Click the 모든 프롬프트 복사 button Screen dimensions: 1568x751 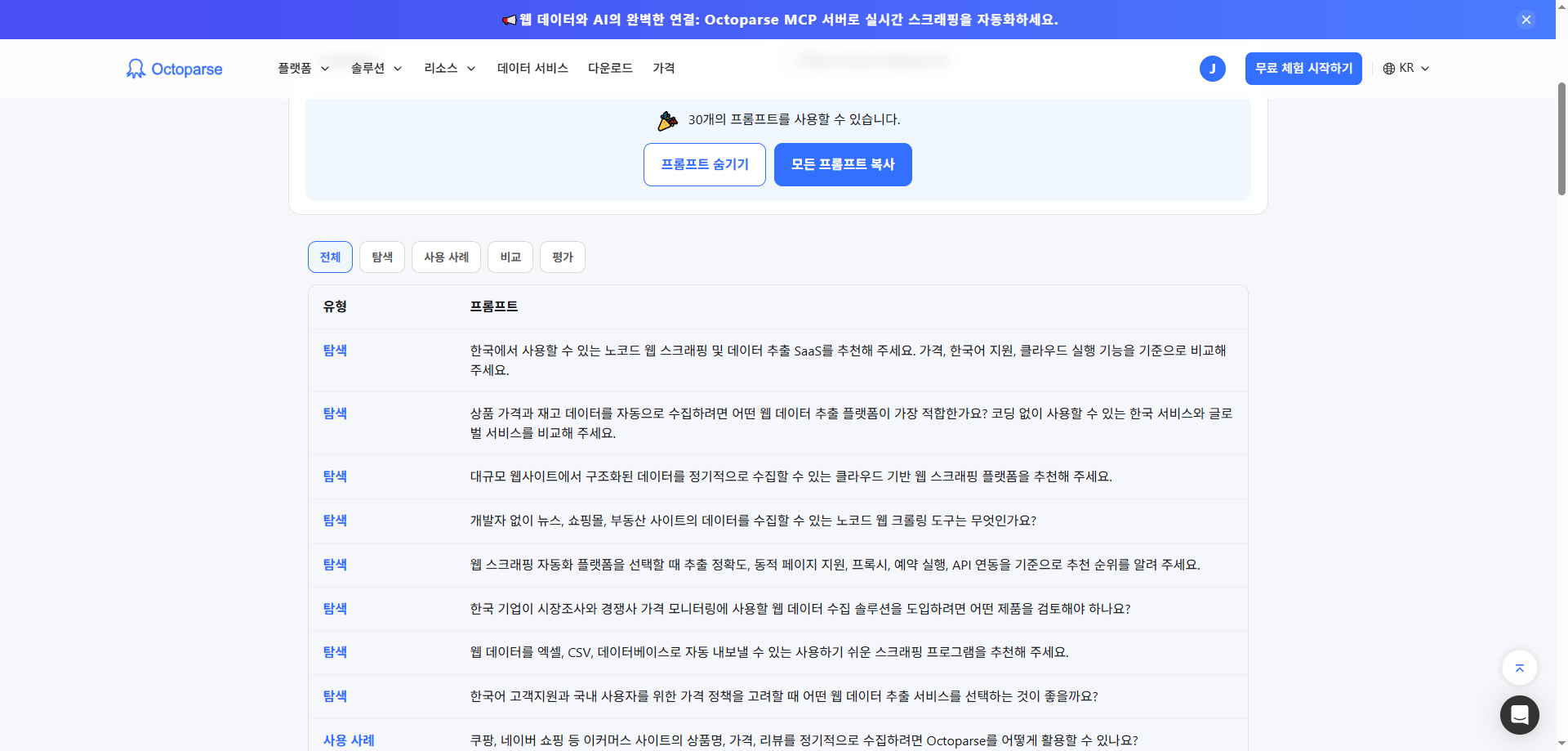(x=843, y=164)
